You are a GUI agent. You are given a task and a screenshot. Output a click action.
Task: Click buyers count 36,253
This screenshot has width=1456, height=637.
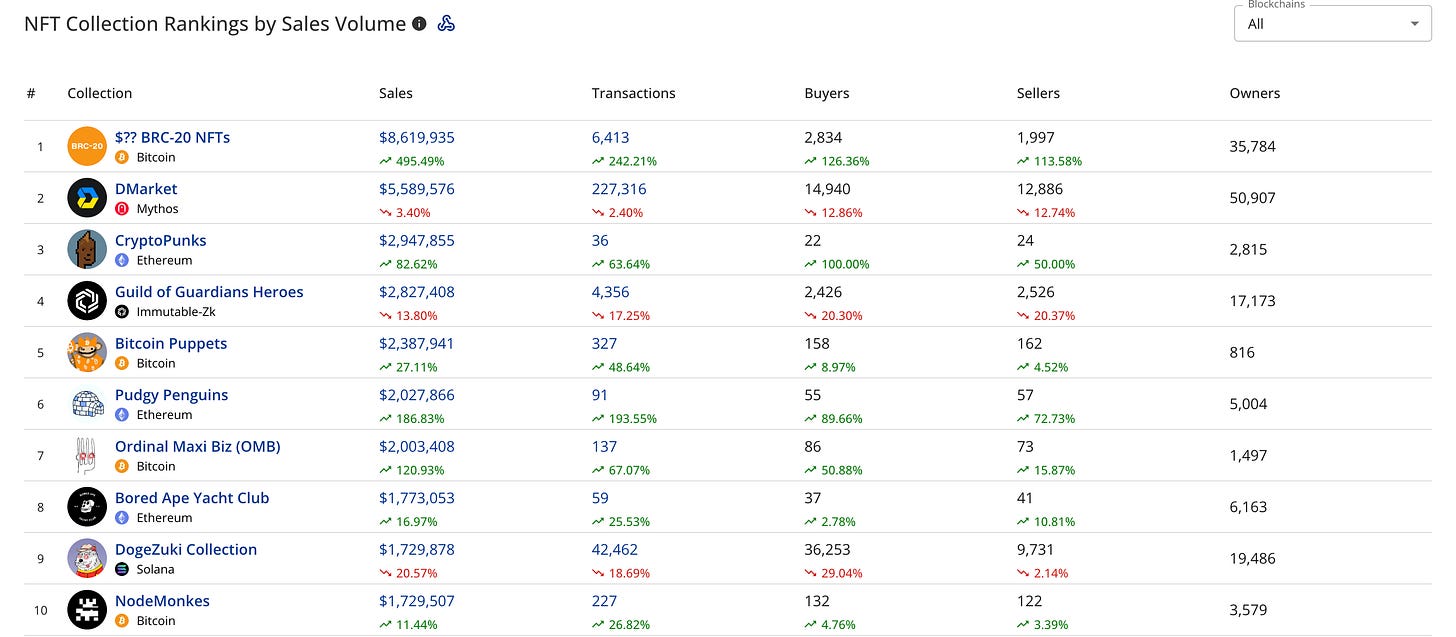click(827, 549)
